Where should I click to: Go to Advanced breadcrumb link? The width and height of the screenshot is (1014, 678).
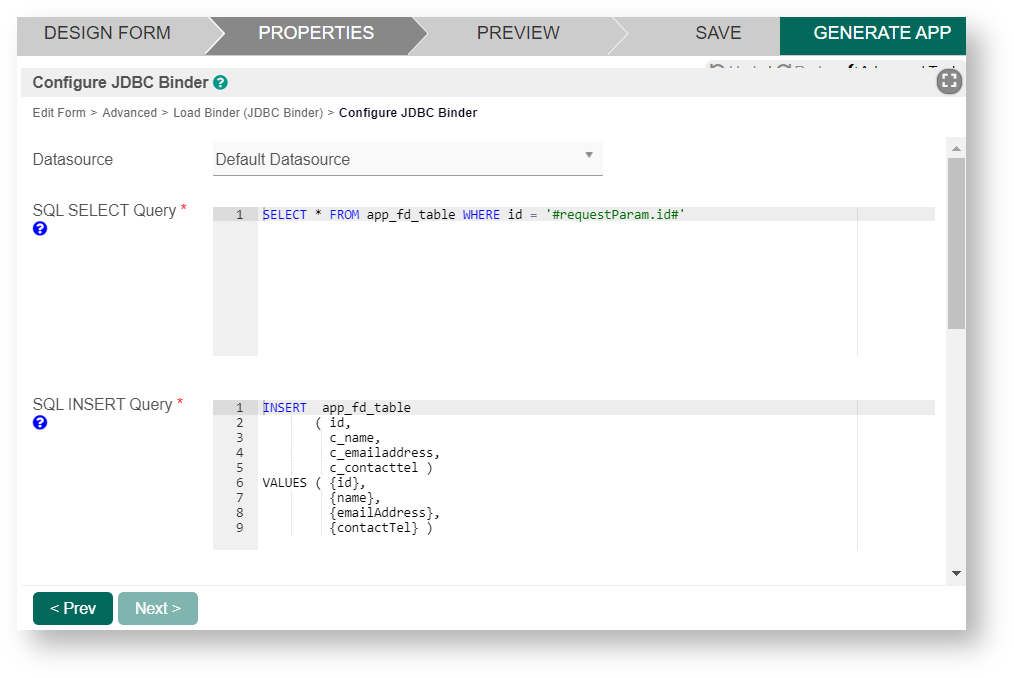(129, 113)
